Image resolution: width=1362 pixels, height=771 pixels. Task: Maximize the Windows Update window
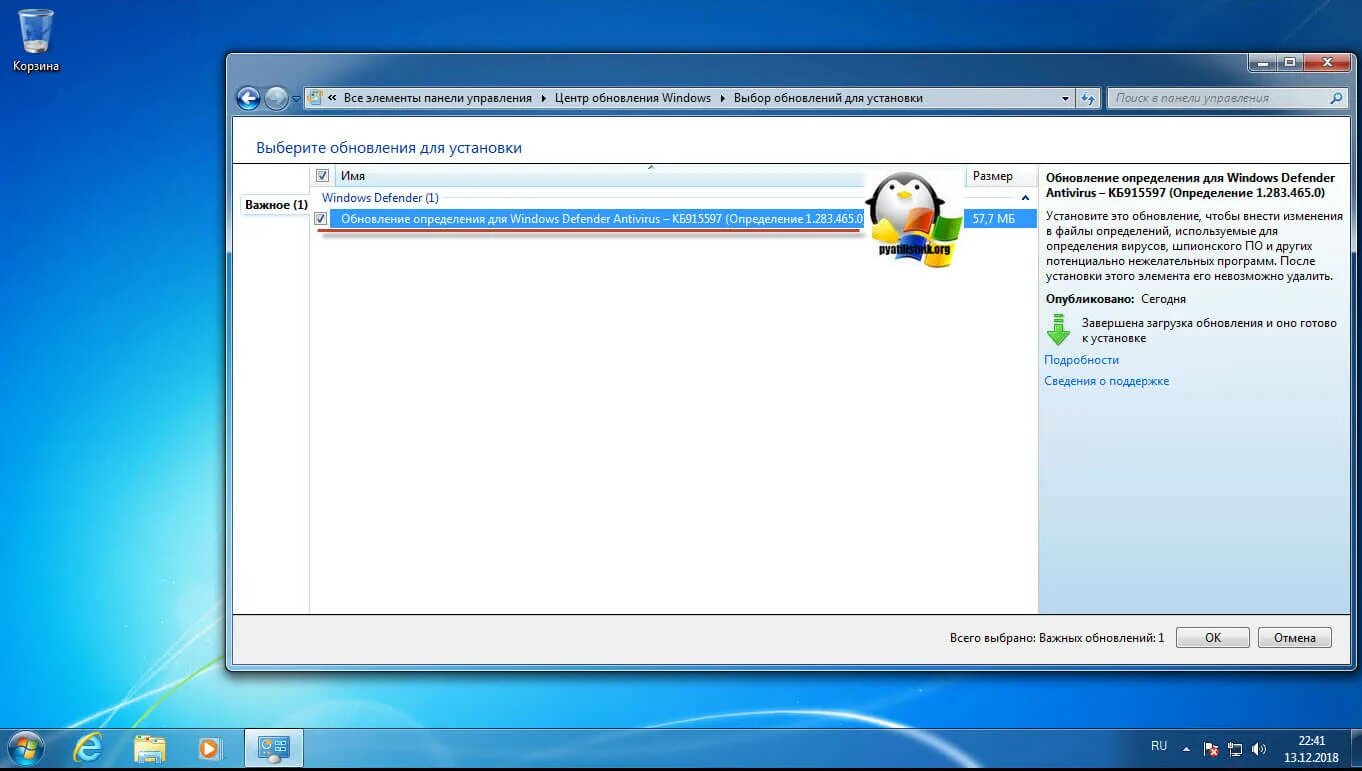coord(1289,62)
